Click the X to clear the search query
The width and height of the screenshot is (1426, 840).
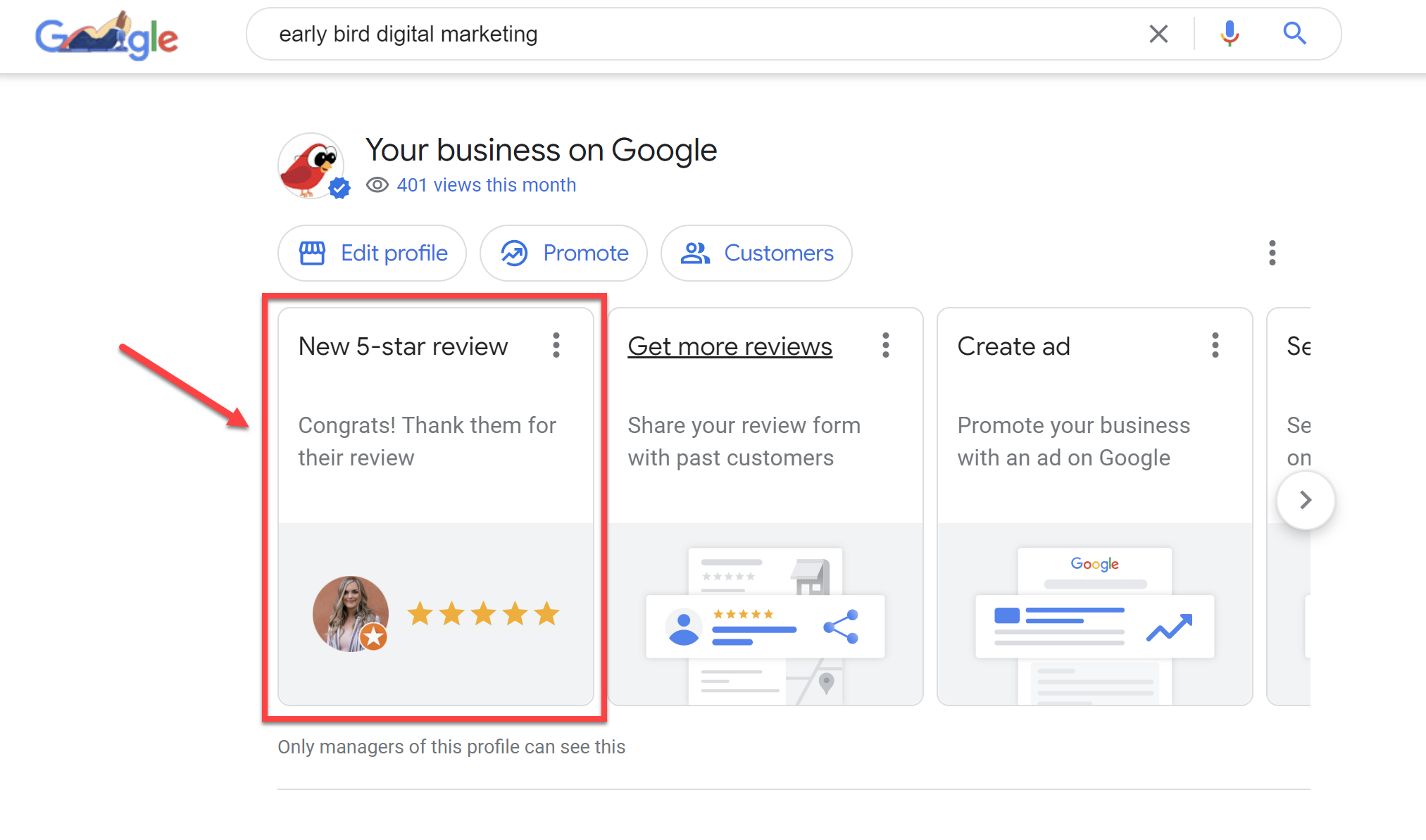[x=1158, y=33]
